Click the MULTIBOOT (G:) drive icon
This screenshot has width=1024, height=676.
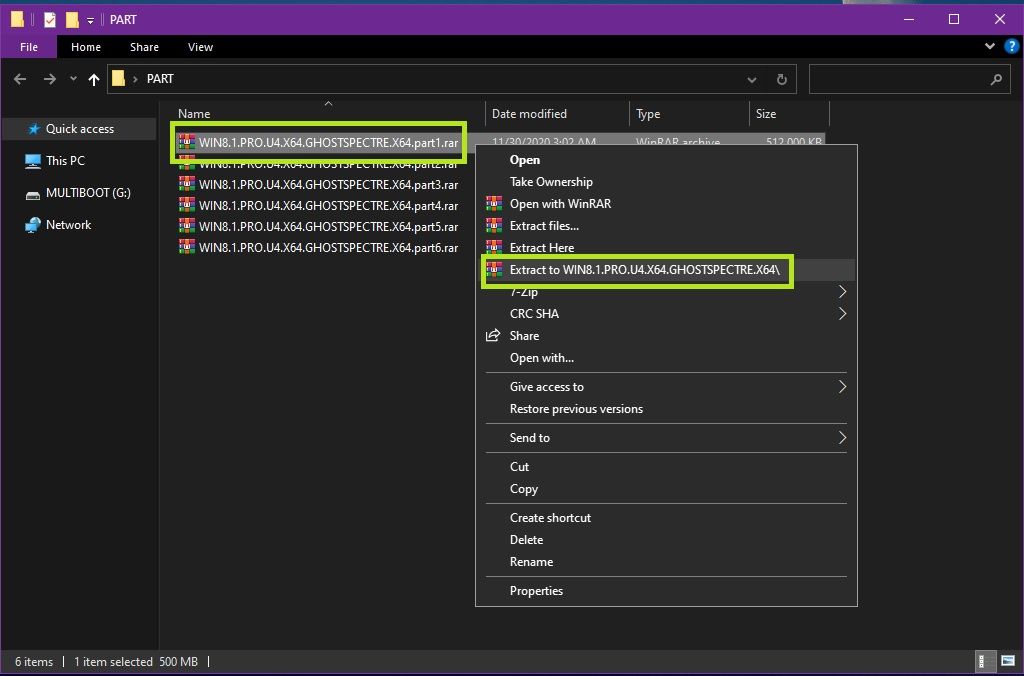pos(33,193)
